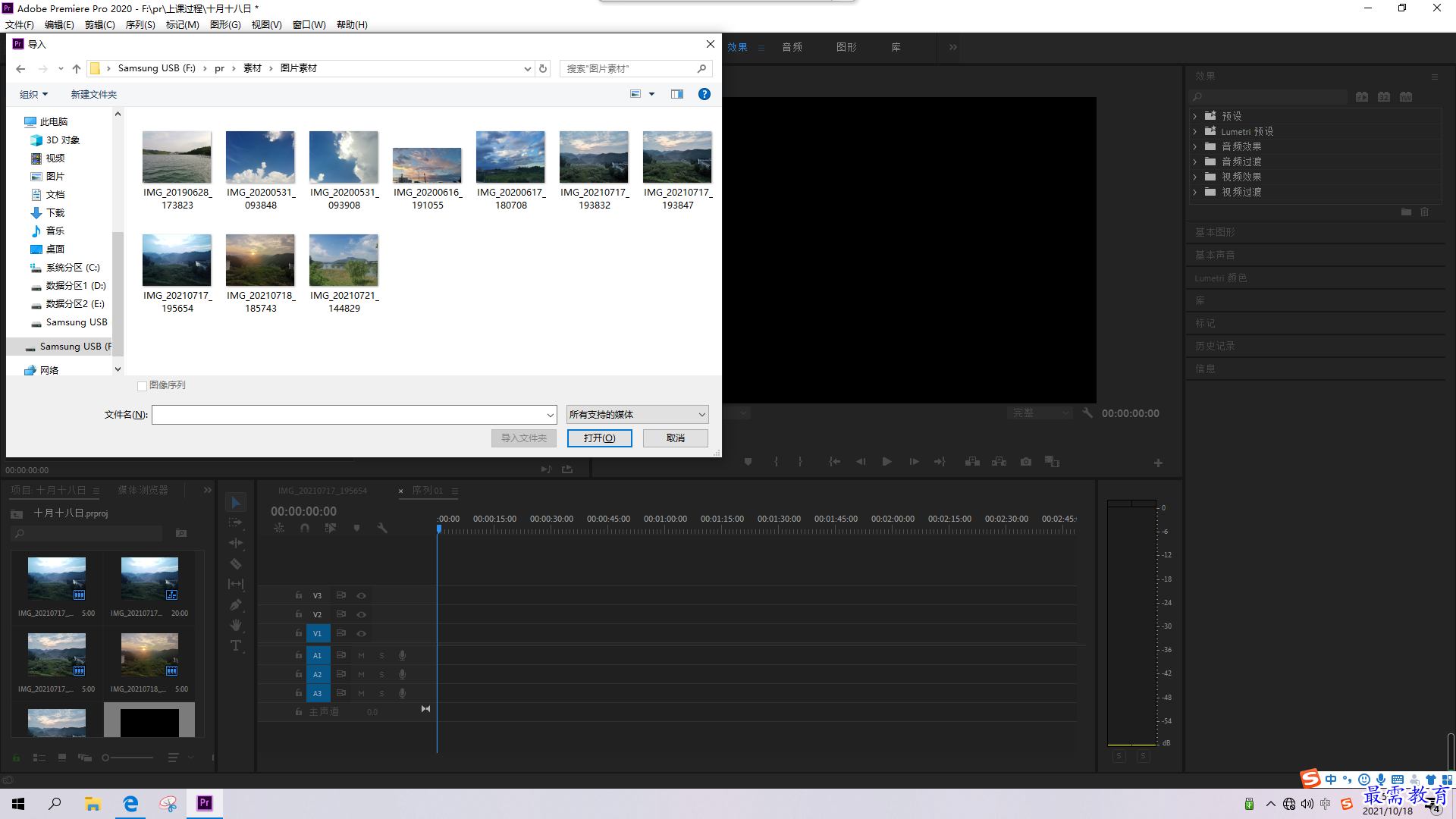Toggle lock on the A2 track

pos(299,674)
